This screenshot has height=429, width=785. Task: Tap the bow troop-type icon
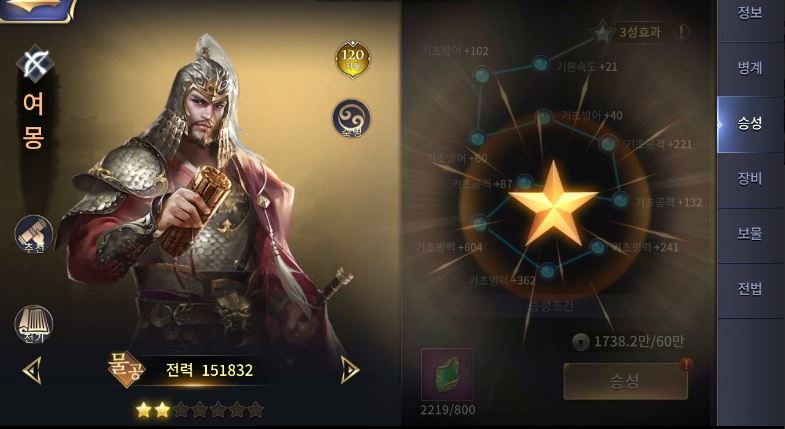(x=35, y=64)
